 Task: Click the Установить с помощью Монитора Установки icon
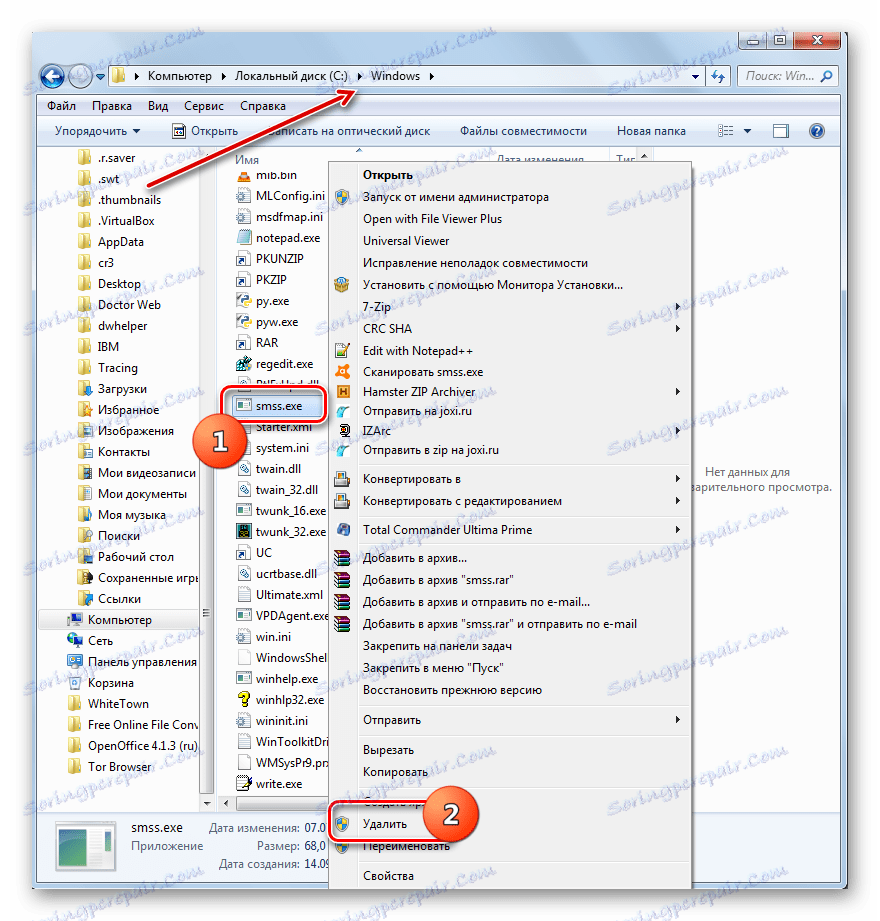coord(342,285)
